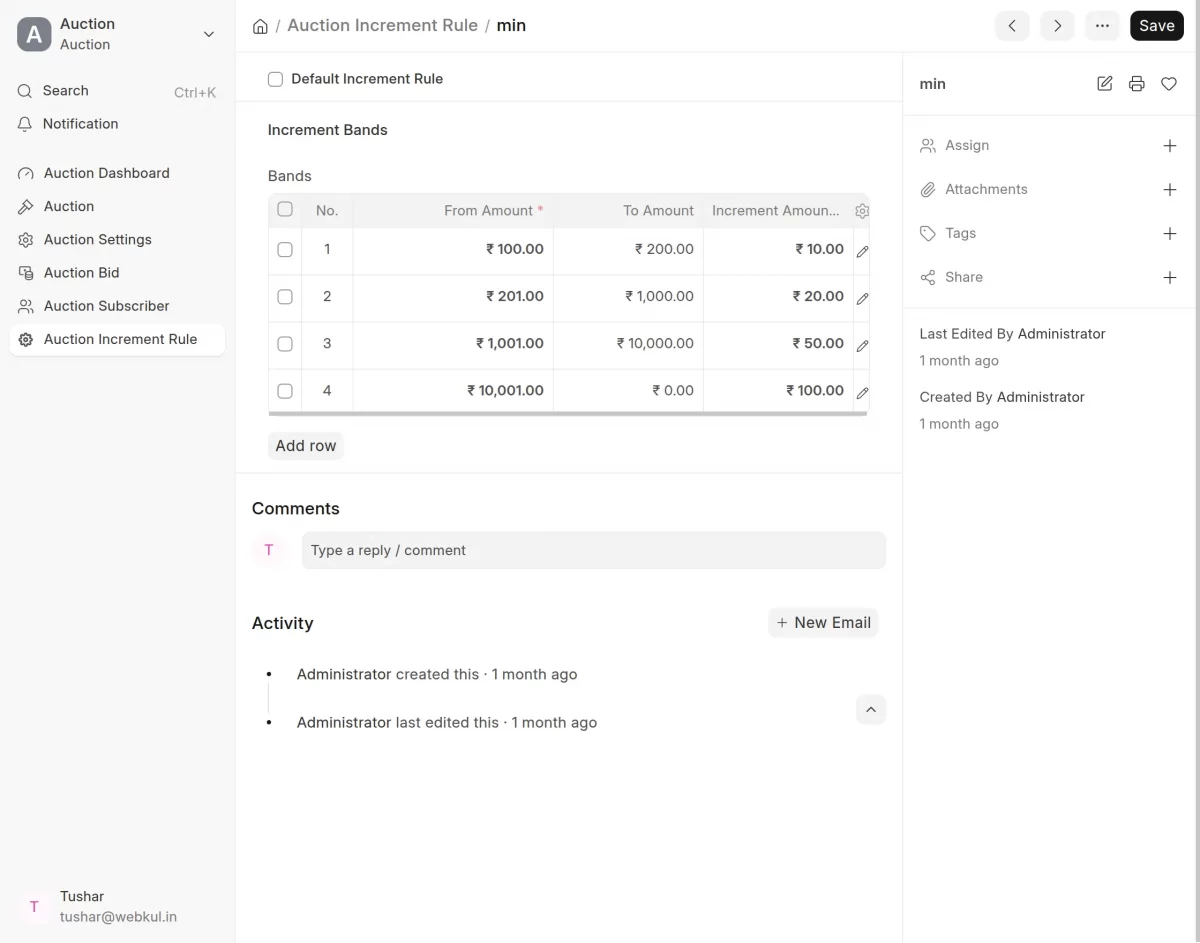Expand the Auction workspace switcher chevron
Image resolution: width=1200 pixels, height=943 pixels.
(x=209, y=34)
